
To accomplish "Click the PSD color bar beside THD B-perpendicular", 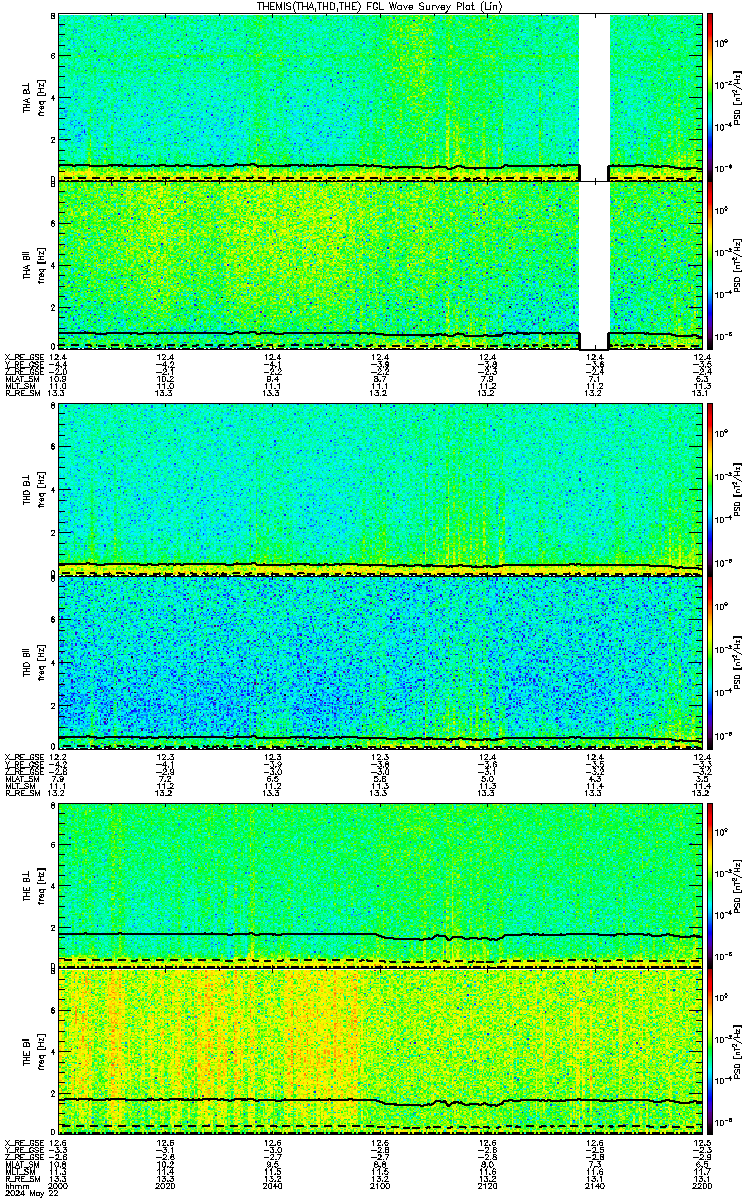I will (711, 490).
